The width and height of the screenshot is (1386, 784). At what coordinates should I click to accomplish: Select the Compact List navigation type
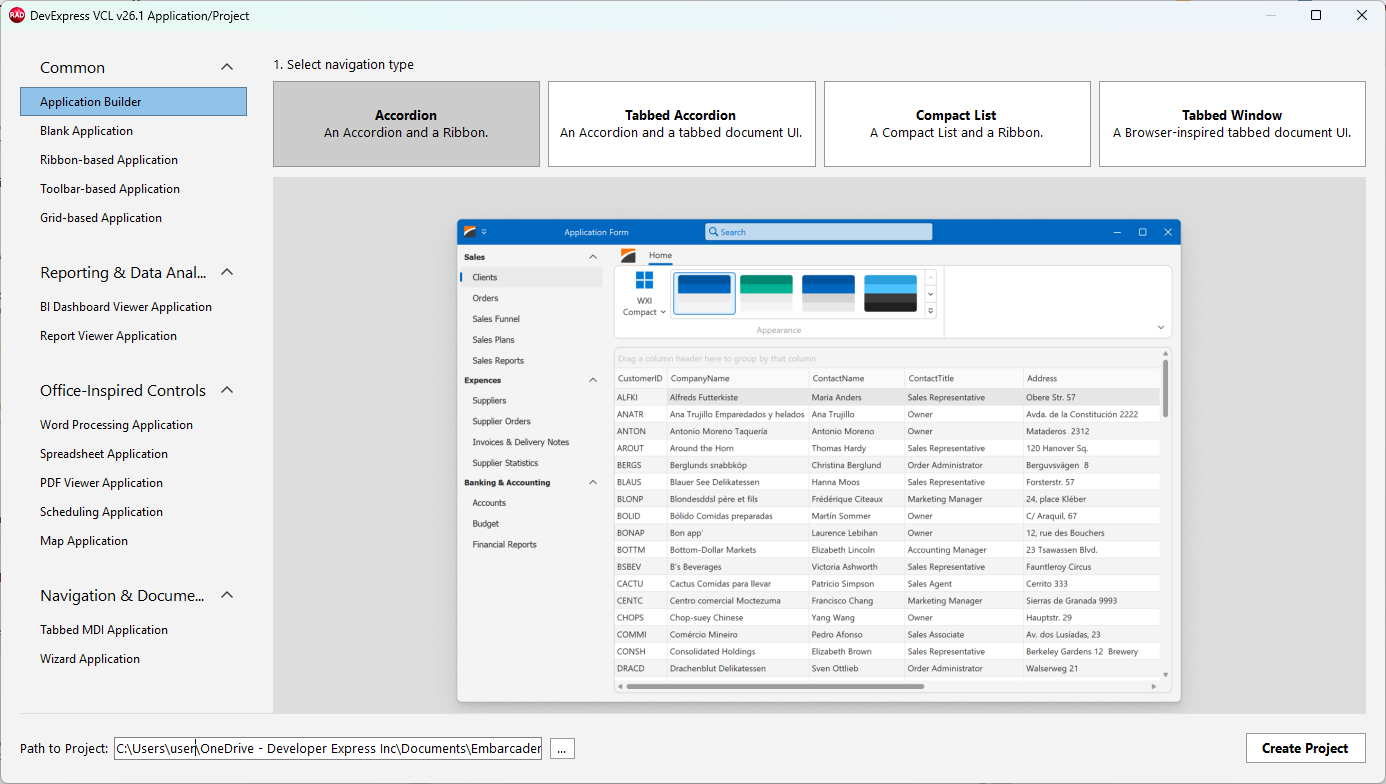coord(957,124)
